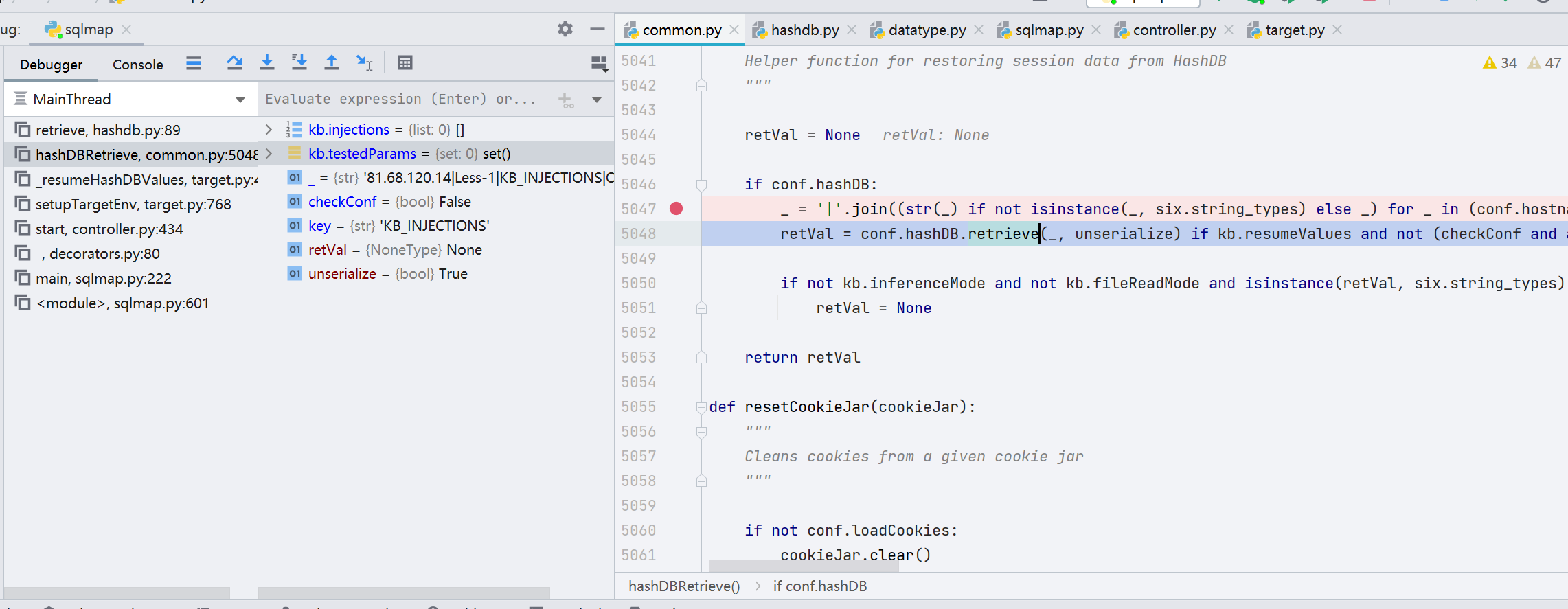
Task: Switch to Console tab
Action: click(137, 65)
